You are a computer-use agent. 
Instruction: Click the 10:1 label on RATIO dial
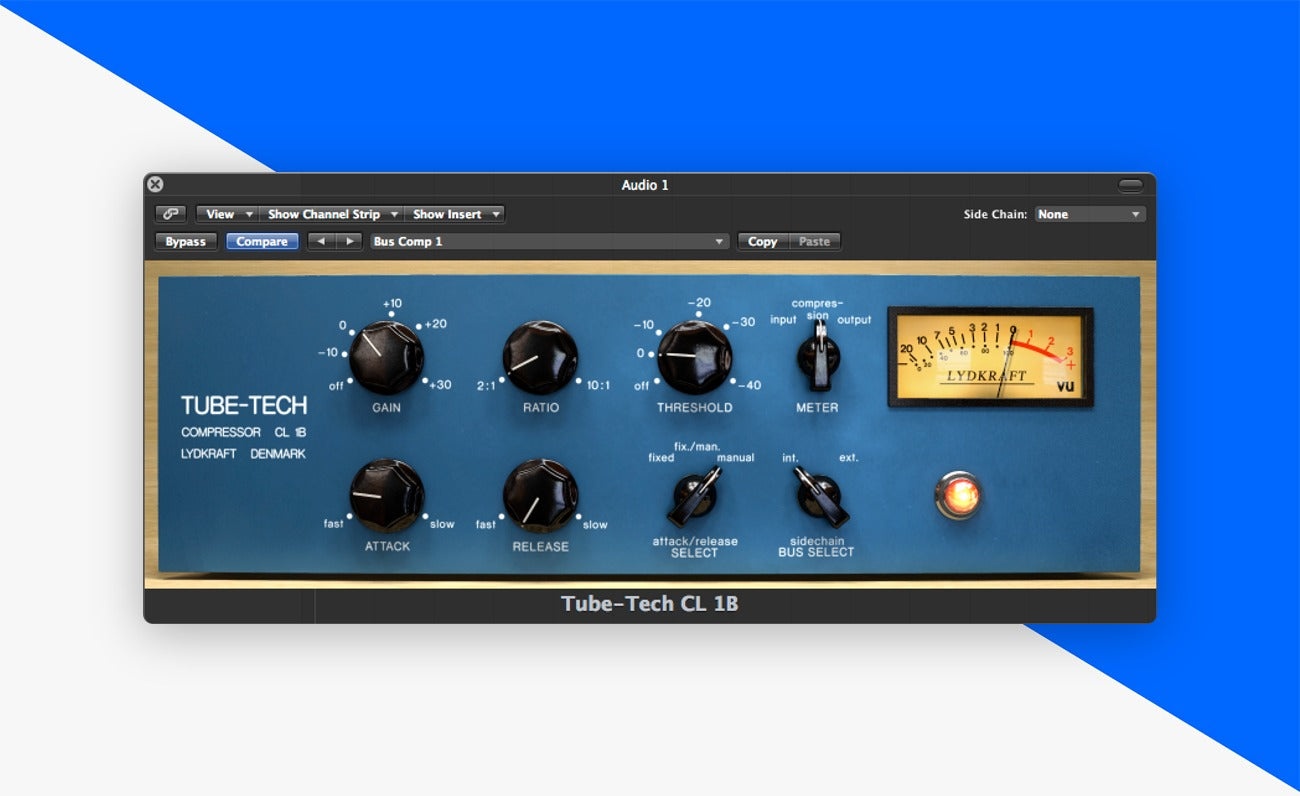tap(597, 385)
